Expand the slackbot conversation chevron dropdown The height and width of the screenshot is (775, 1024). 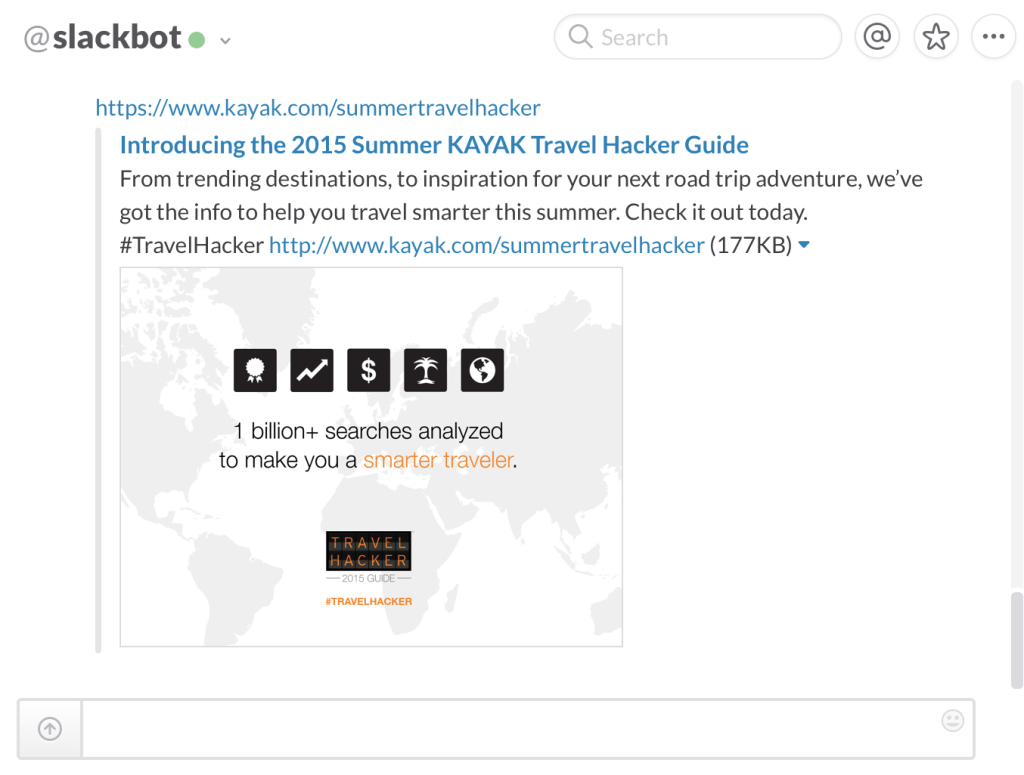pos(226,41)
